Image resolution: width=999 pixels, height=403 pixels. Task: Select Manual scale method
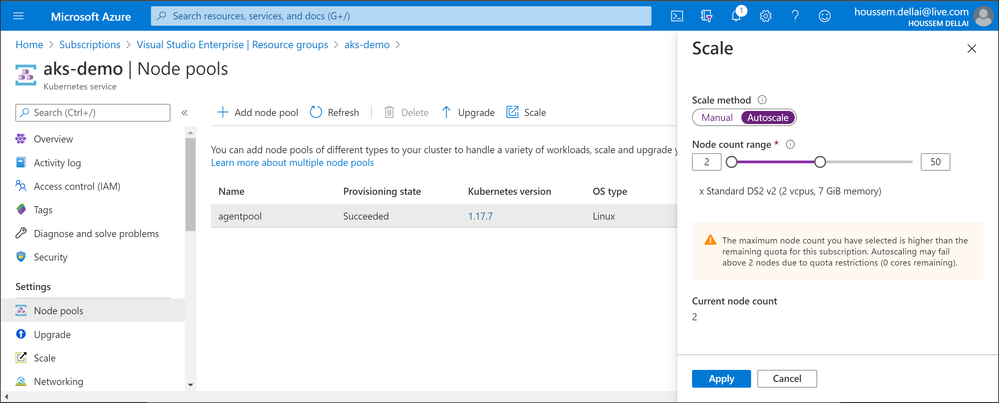click(716, 117)
